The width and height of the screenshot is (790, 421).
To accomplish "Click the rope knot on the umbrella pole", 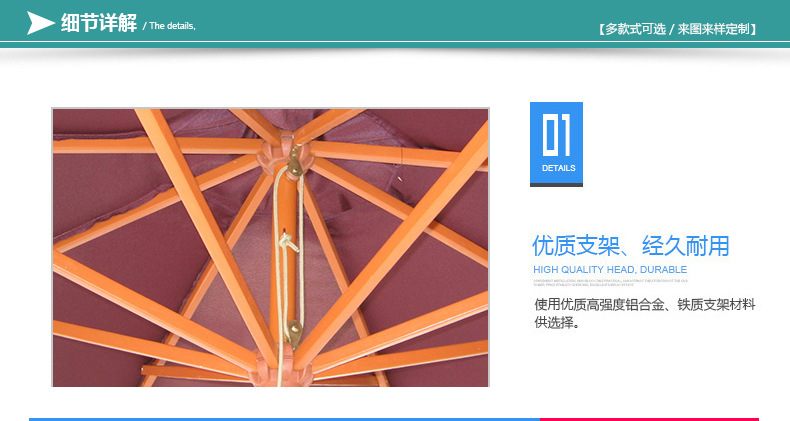I will [x=288, y=243].
